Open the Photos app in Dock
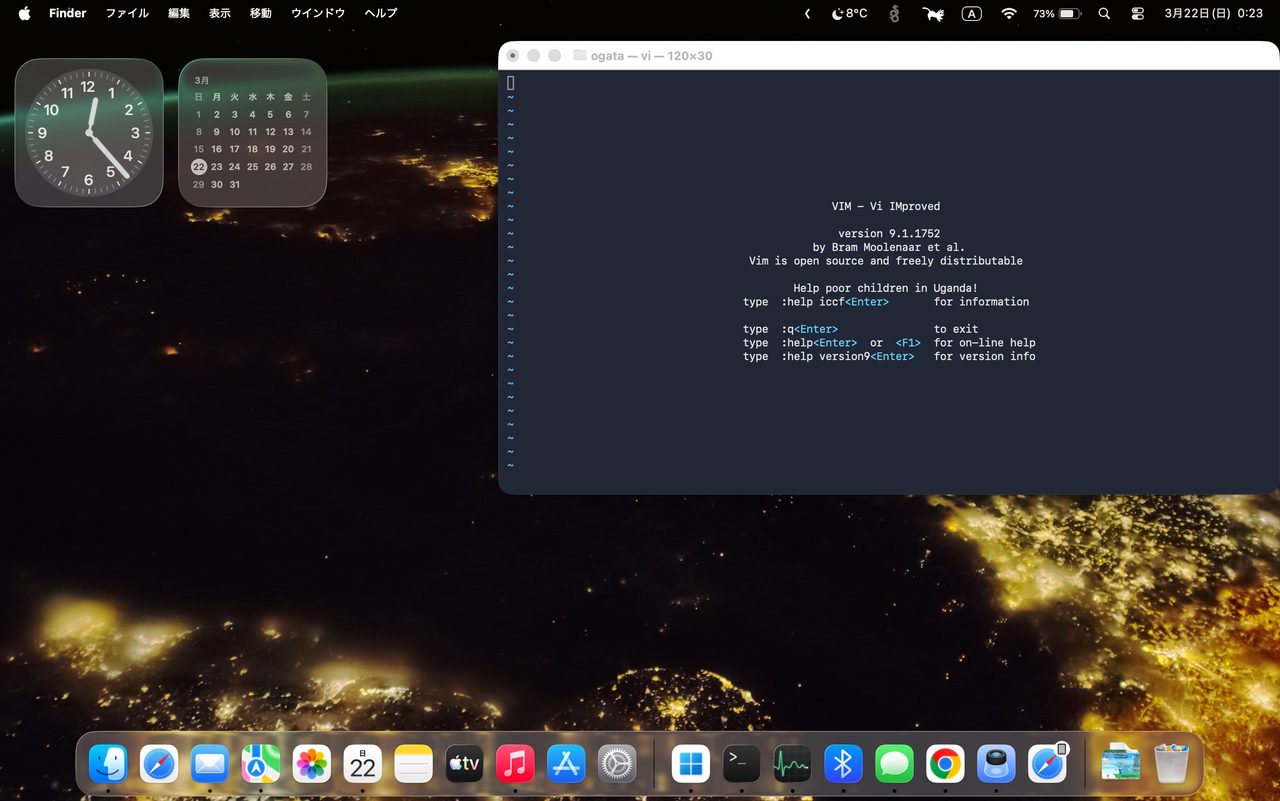This screenshot has width=1280, height=801. (312, 765)
